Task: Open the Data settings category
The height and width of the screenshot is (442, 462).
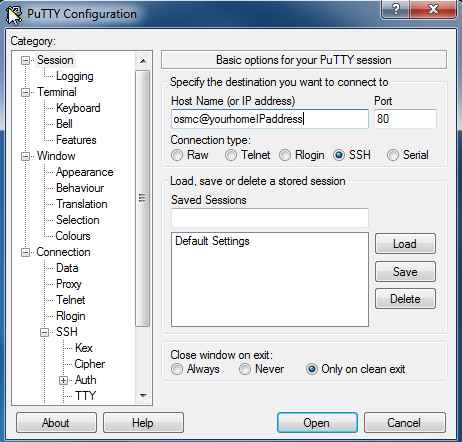Action: 67,268
